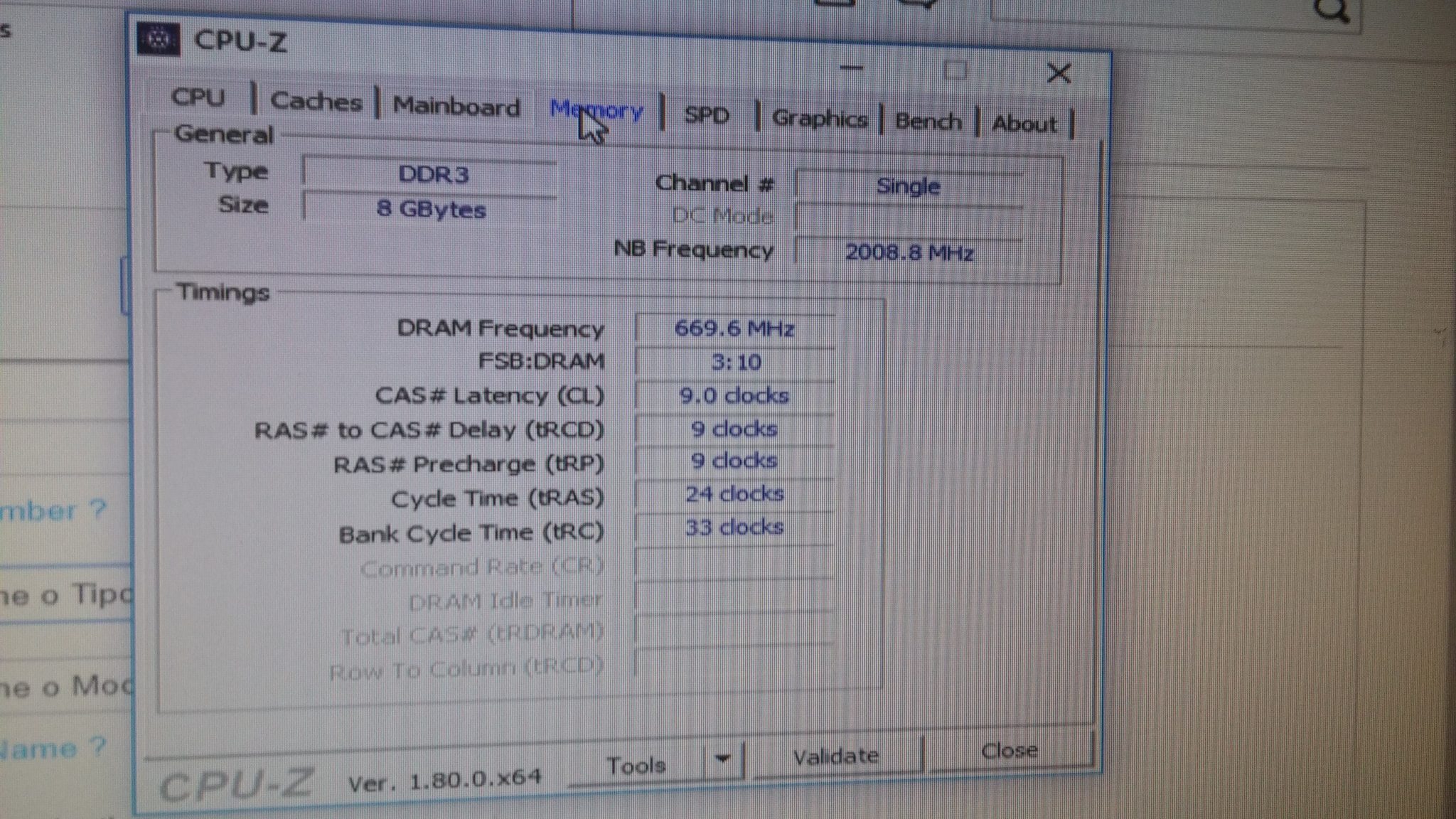The height and width of the screenshot is (819, 1456).
Task: Open the CPU tab
Action: [x=198, y=97]
